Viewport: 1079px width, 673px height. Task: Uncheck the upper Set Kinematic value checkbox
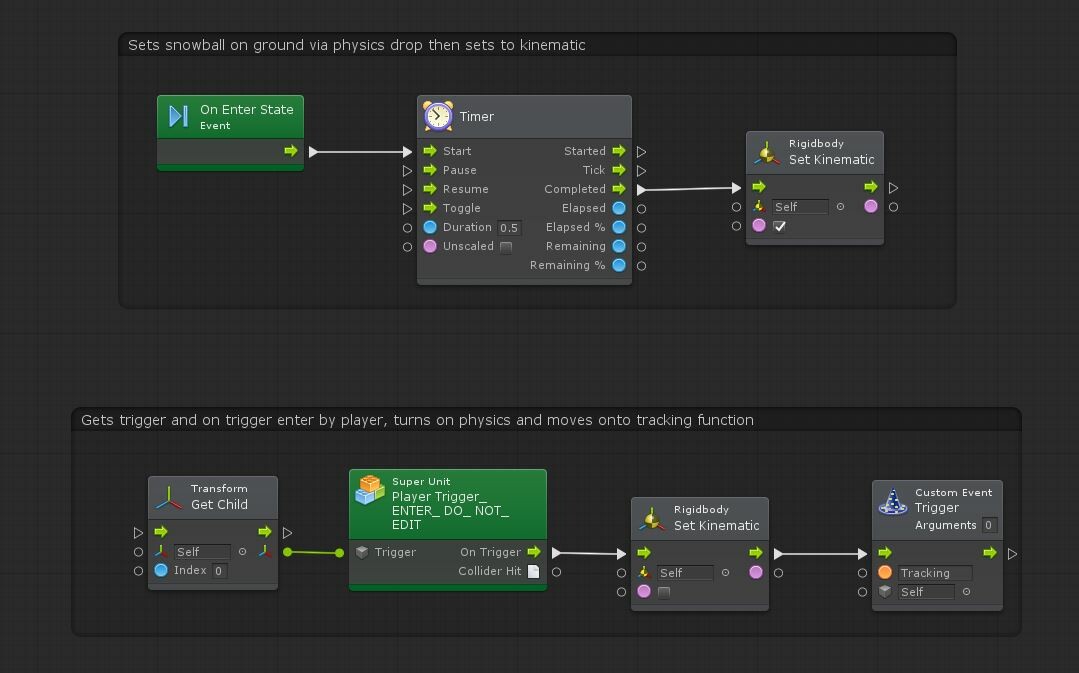779,226
